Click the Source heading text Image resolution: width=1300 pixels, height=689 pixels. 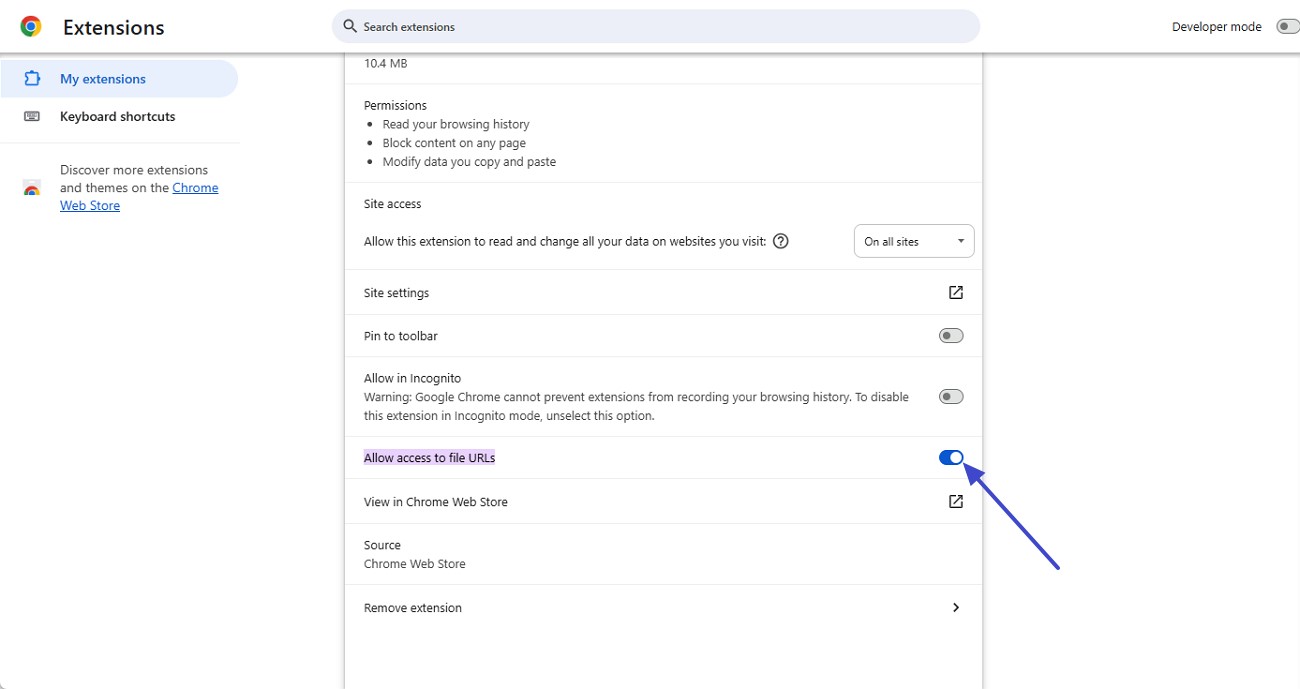(x=382, y=545)
